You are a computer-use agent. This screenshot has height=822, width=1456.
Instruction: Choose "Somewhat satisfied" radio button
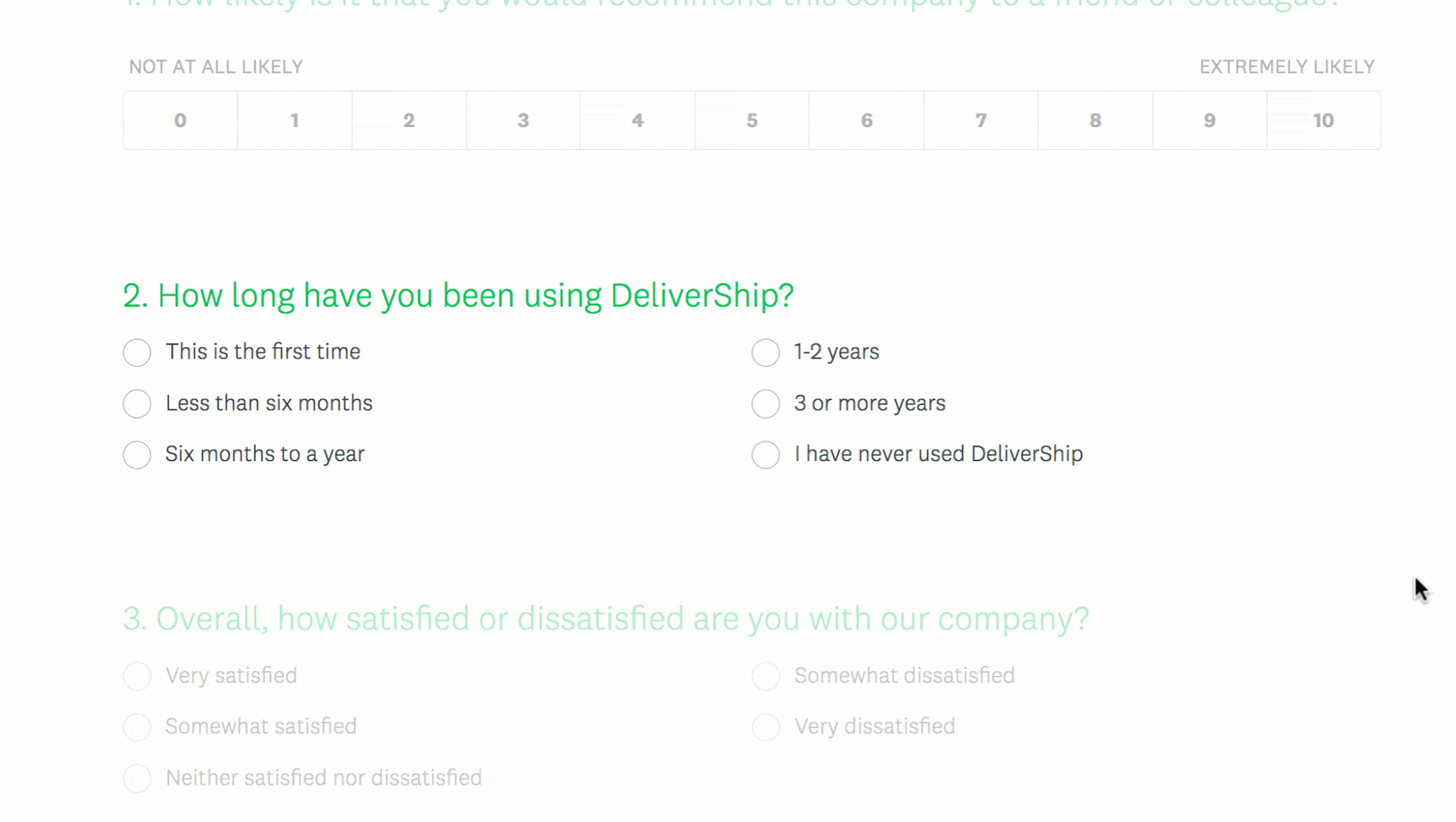point(137,727)
